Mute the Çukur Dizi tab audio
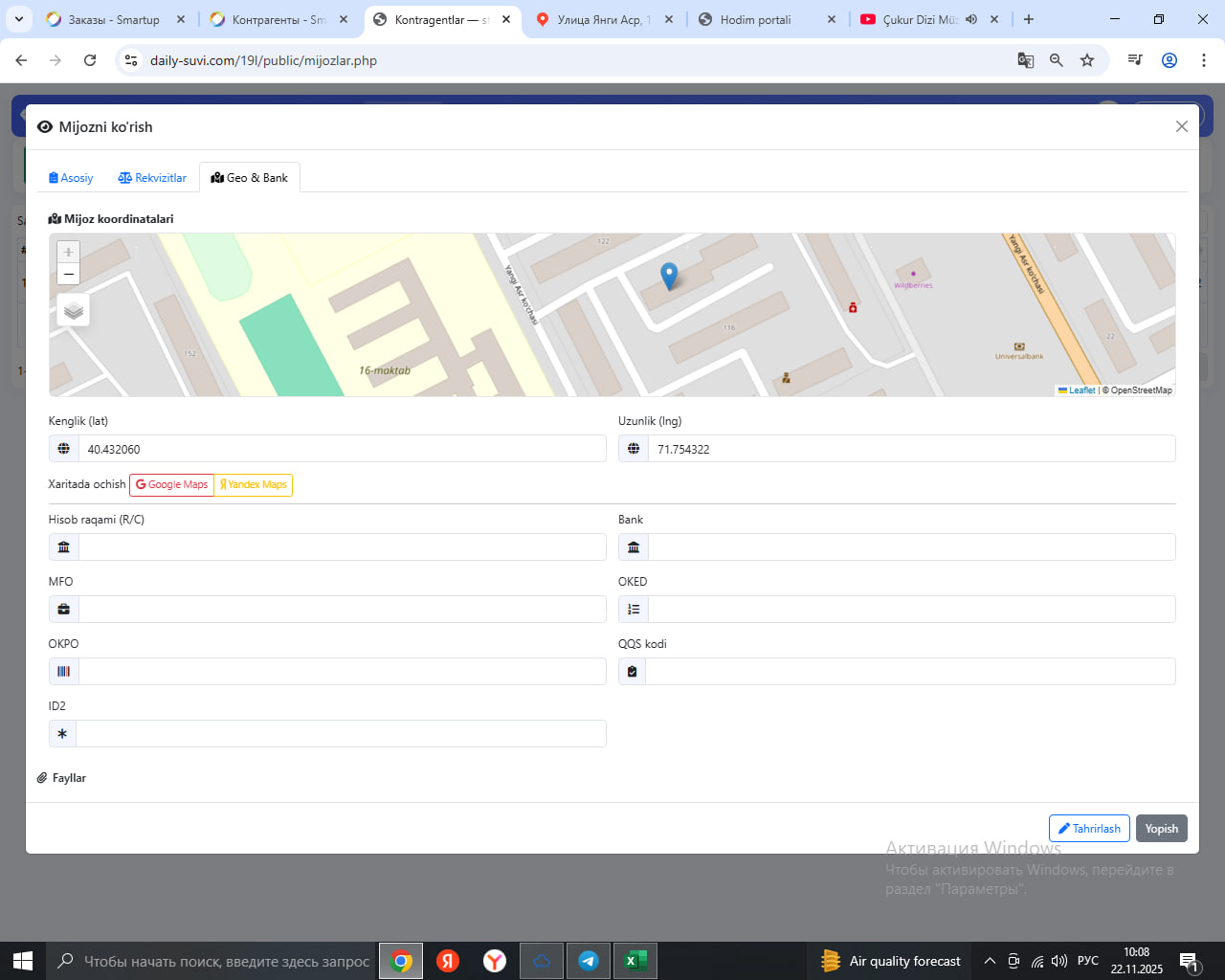The height and width of the screenshot is (980, 1225). coord(971,19)
